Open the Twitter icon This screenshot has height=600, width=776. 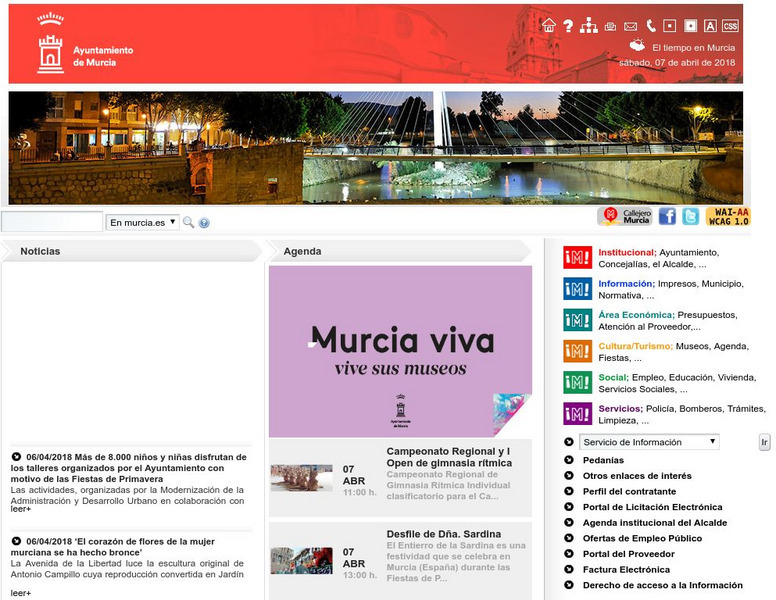[x=690, y=216]
